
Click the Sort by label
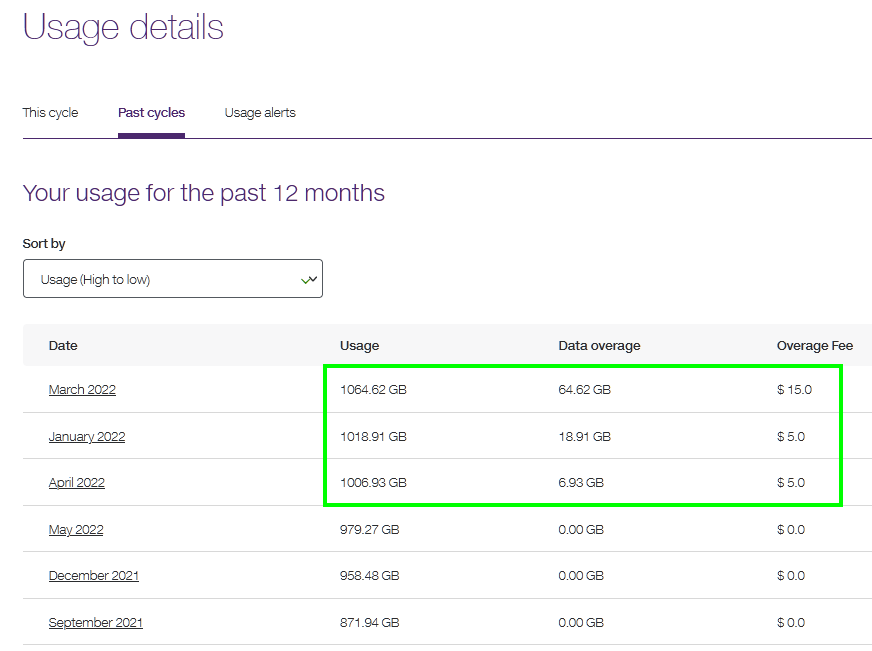click(44, 244)
